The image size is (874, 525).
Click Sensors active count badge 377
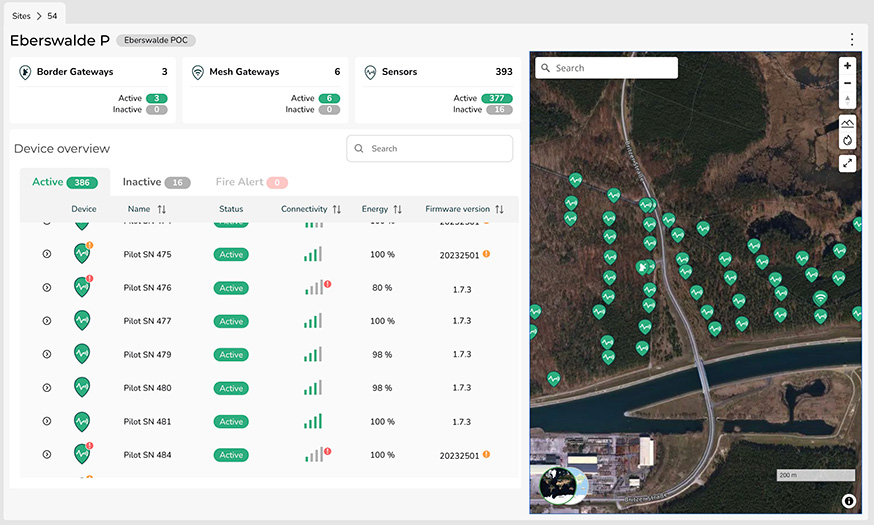497,98
